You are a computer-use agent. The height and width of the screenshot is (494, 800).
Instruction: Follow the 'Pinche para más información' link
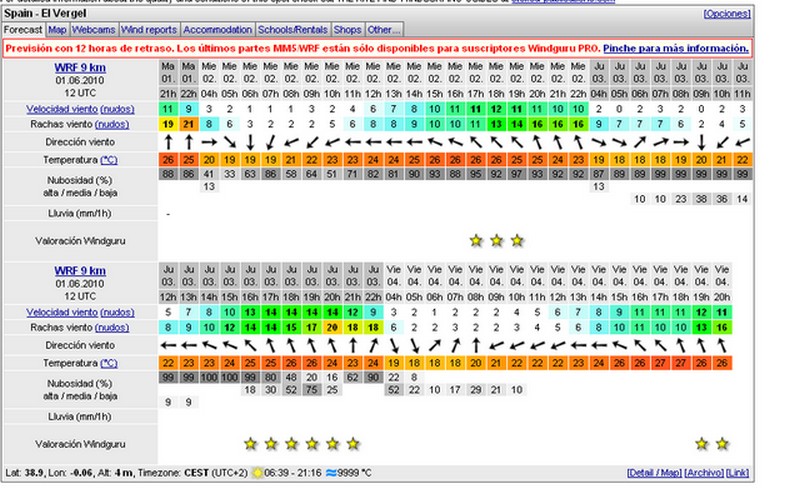(x=676, y=48)
